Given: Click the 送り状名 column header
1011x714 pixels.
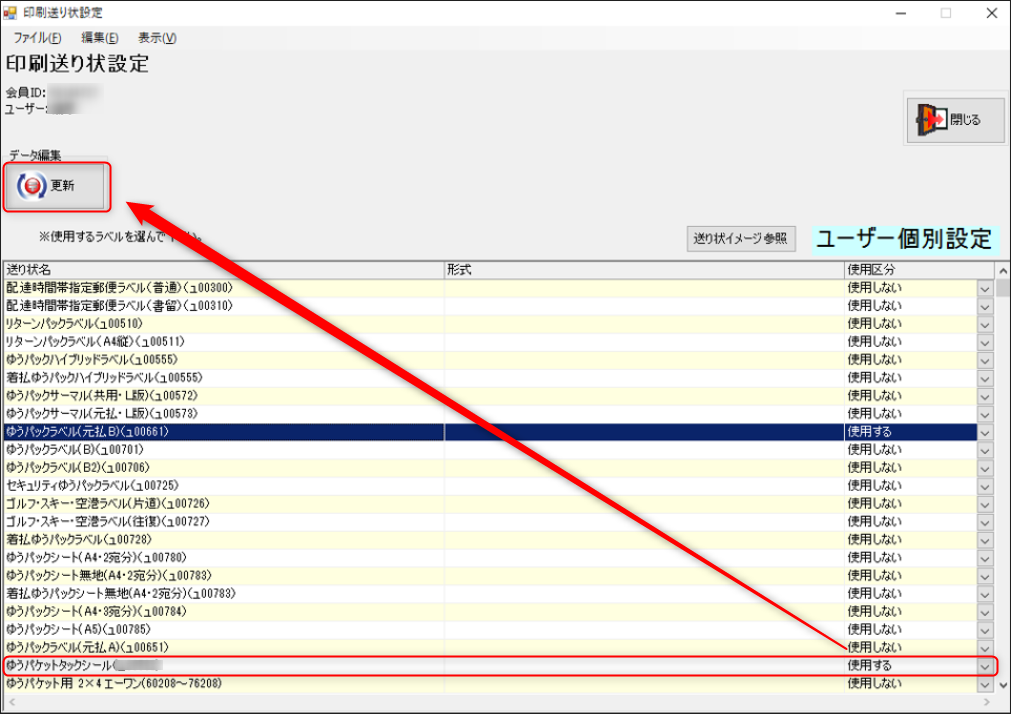Looking at the screenshot, I should [x=224, y=270].
